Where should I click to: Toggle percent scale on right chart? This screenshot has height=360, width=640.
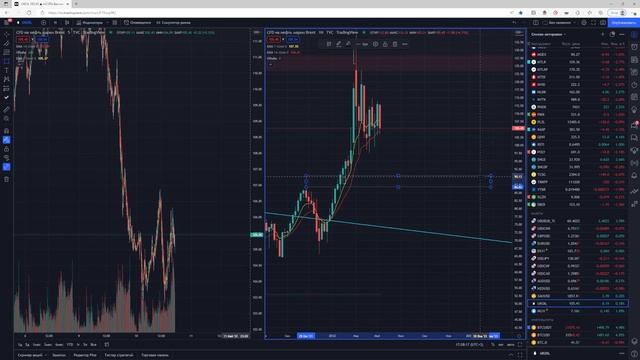pos(493,345)
